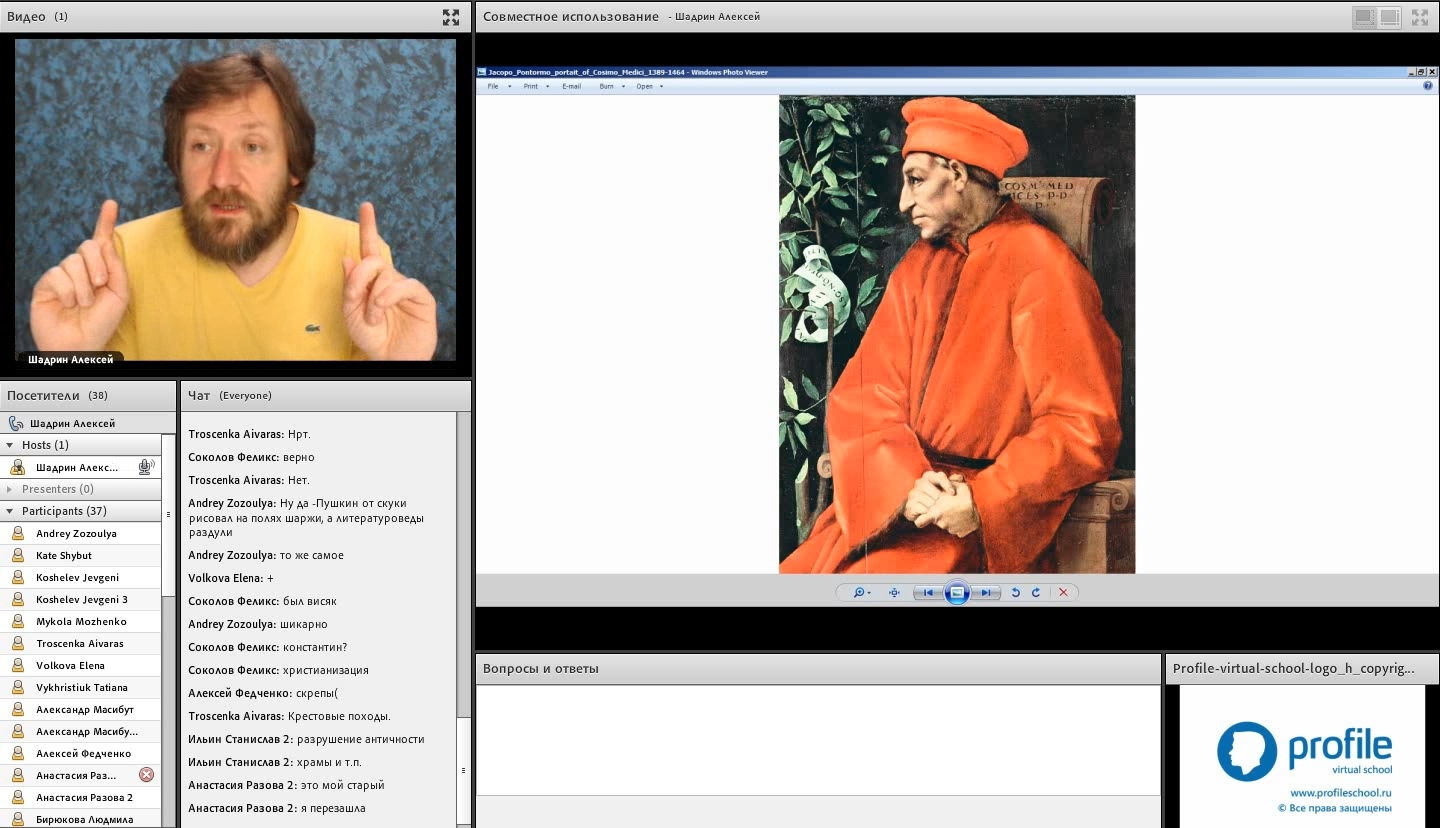Select participant Vykhristiuk Tatiana
This screenshot has width=1440, height=828.
(x=80, y=687)
